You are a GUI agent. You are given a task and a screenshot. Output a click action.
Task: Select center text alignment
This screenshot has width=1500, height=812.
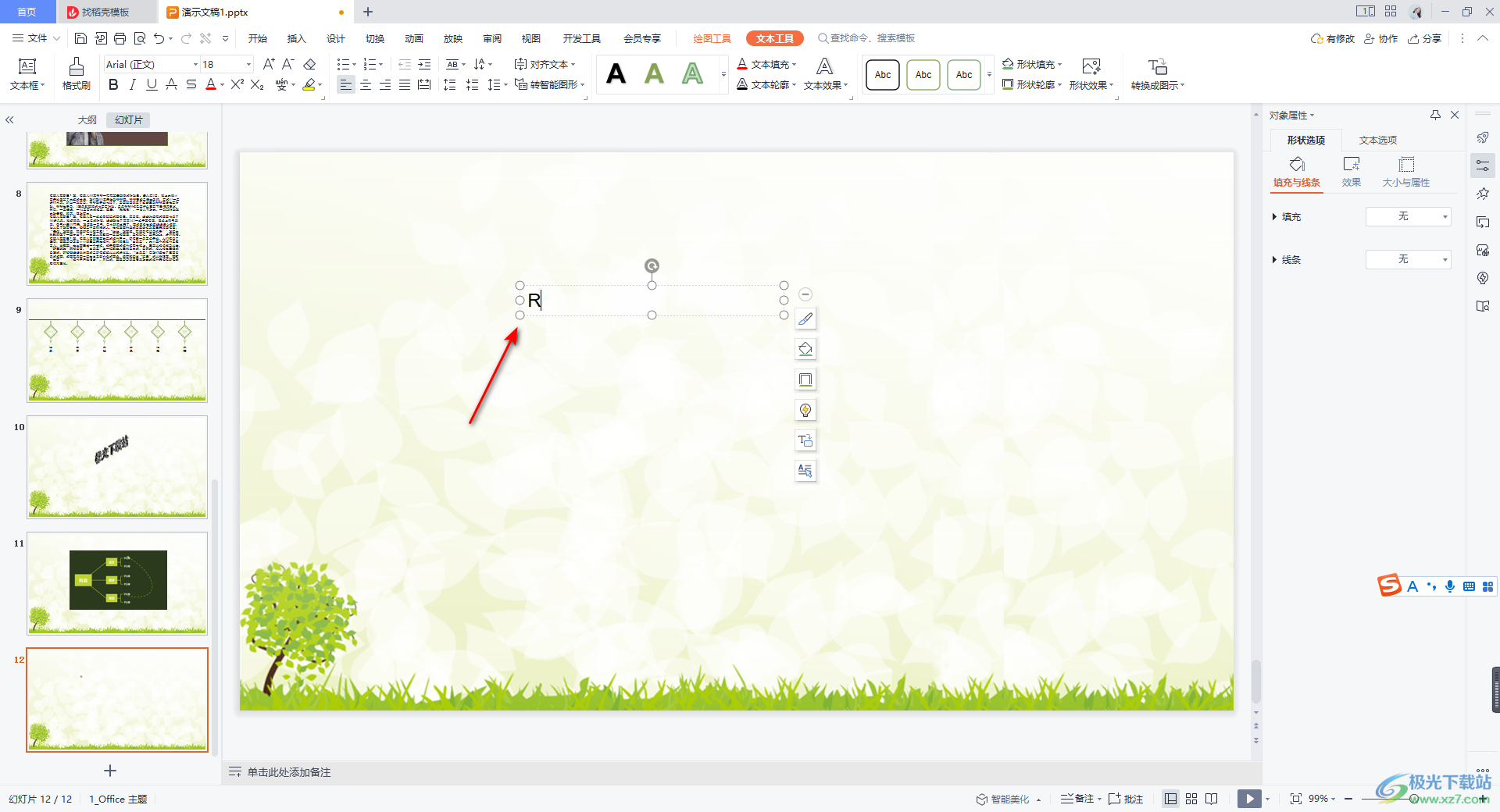point(366,85)
